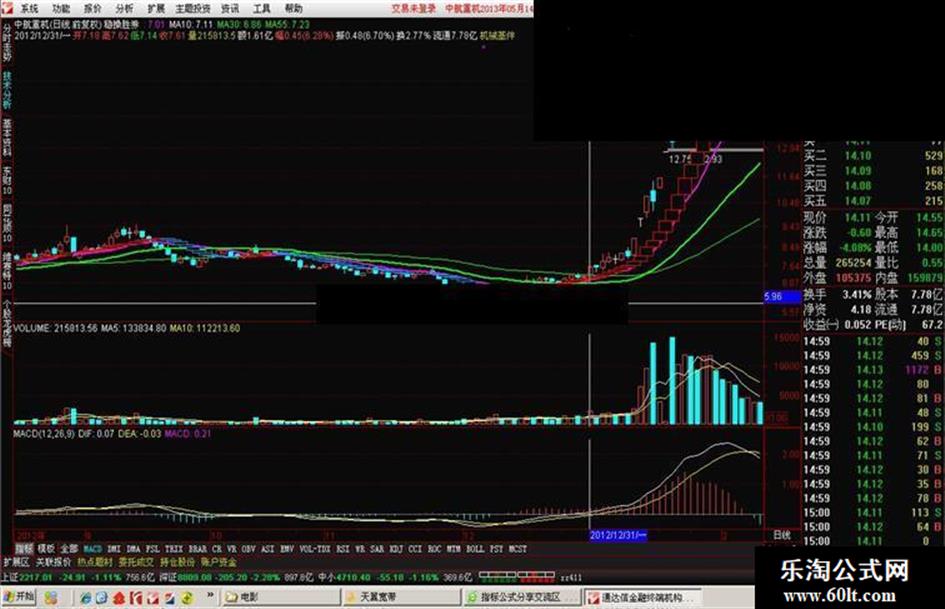Open the 功能 menu
The height and width of the screenshot is (609, 945).
click(61, 8)
